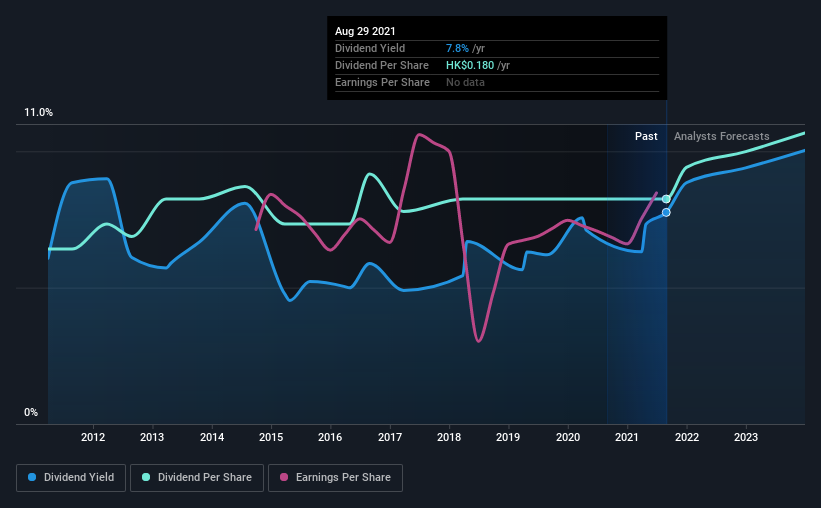Click the 7.8% dividend yield value in tooltip
Image resolution: width=821 pixels, height=508 pixels.
(x=457, y=48)
